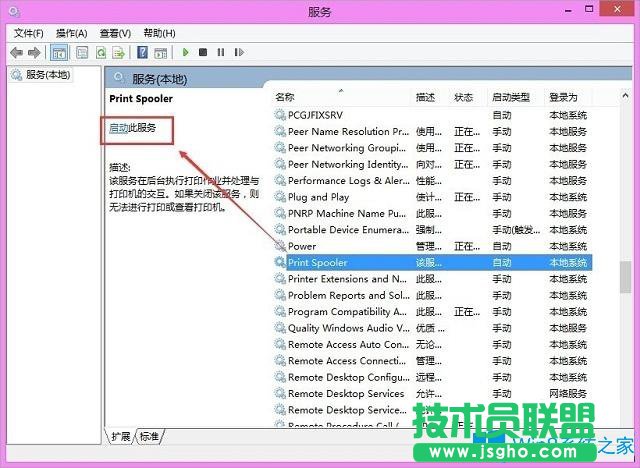Screen dimensions: 640x468
Task: Restart the service with the restart icon
Action: pos(239,52)
